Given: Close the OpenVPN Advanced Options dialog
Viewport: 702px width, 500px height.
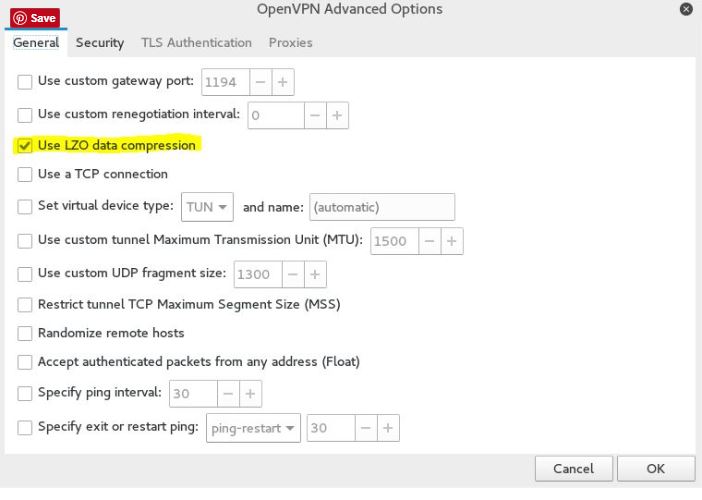Looking at the screenshot, I should pos(686,9).
